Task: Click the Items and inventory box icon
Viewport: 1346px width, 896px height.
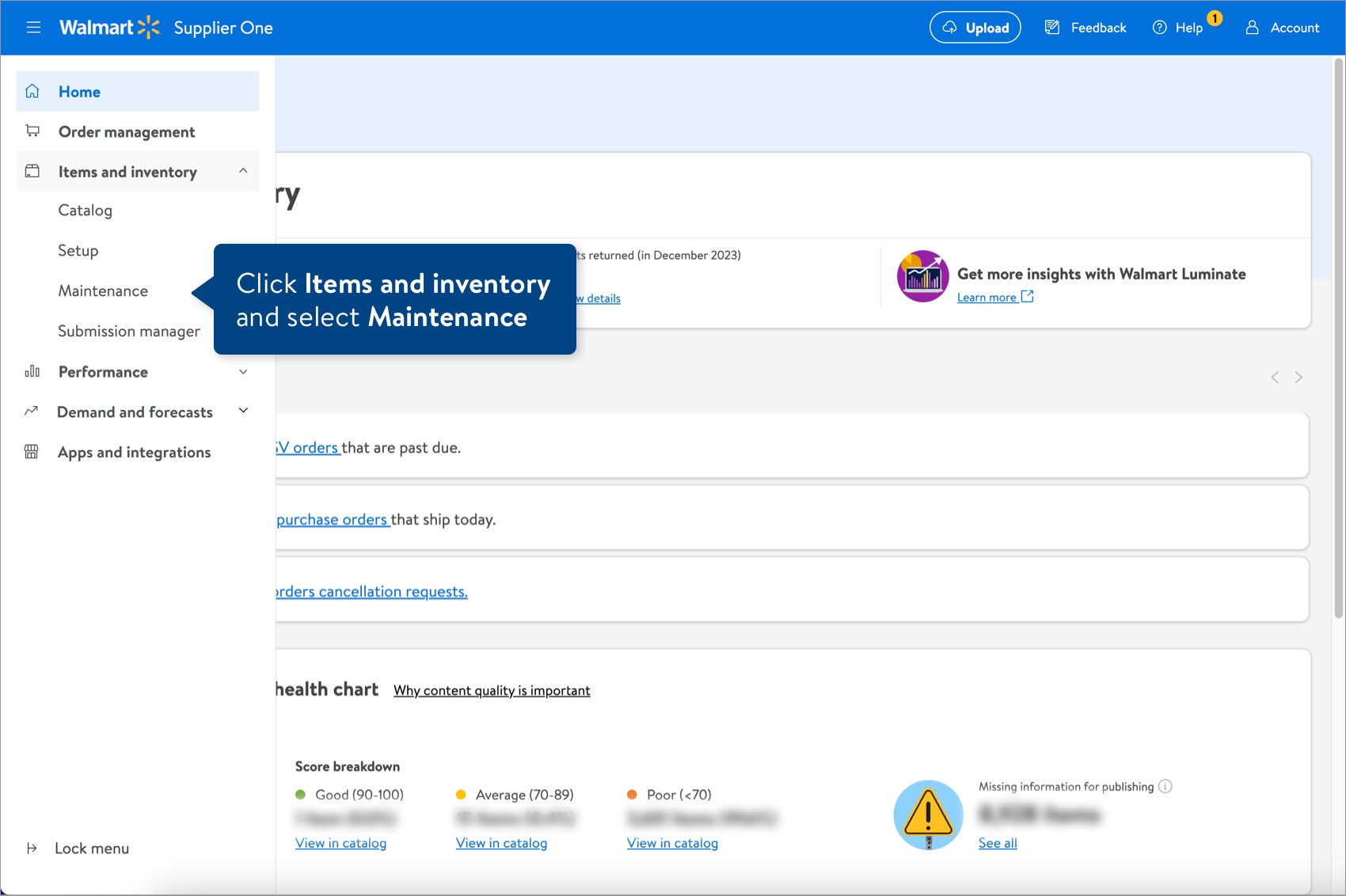Action: click(x=32, y=172)
